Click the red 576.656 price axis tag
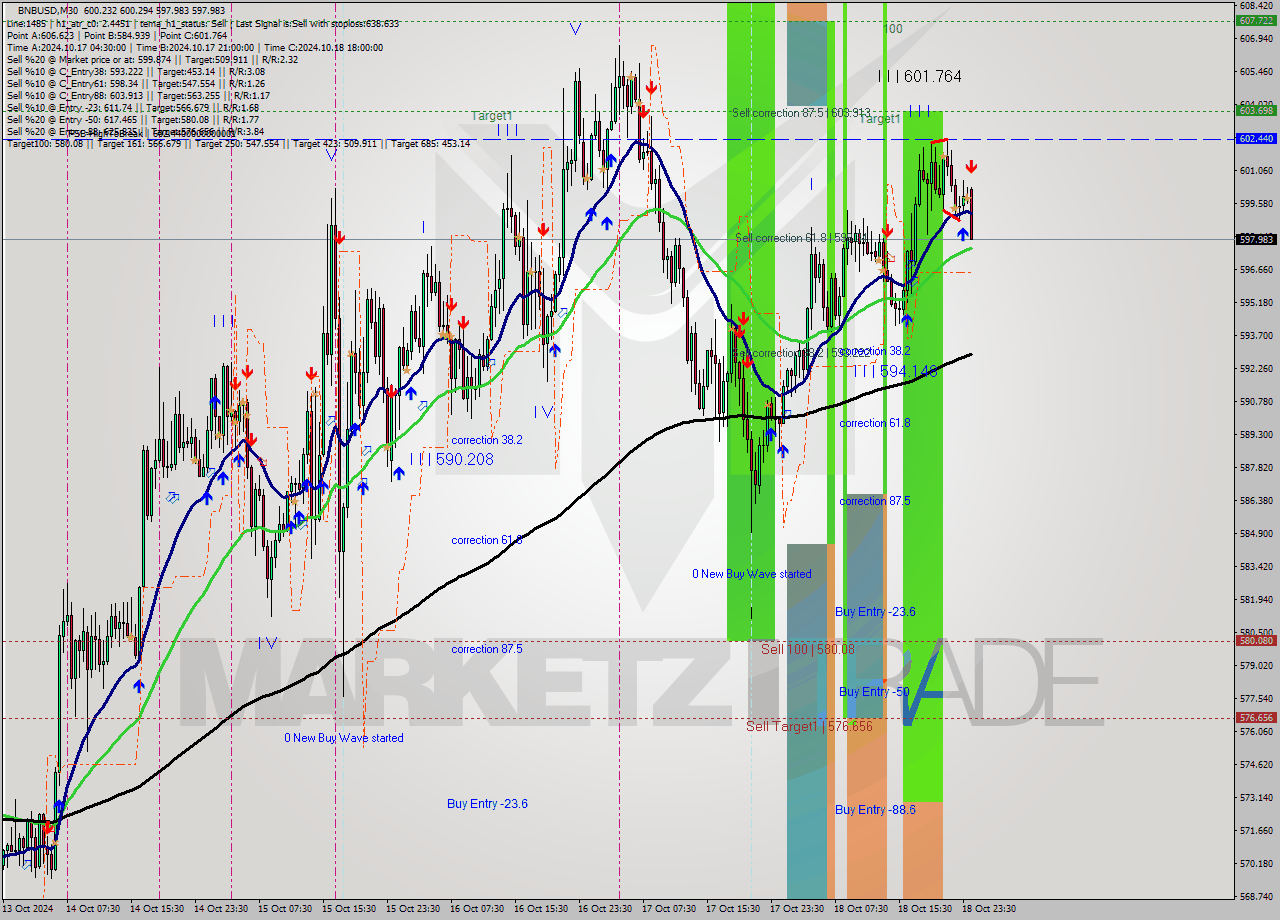The height and width of the screenshot is (920, 1280). (1255, 718)
